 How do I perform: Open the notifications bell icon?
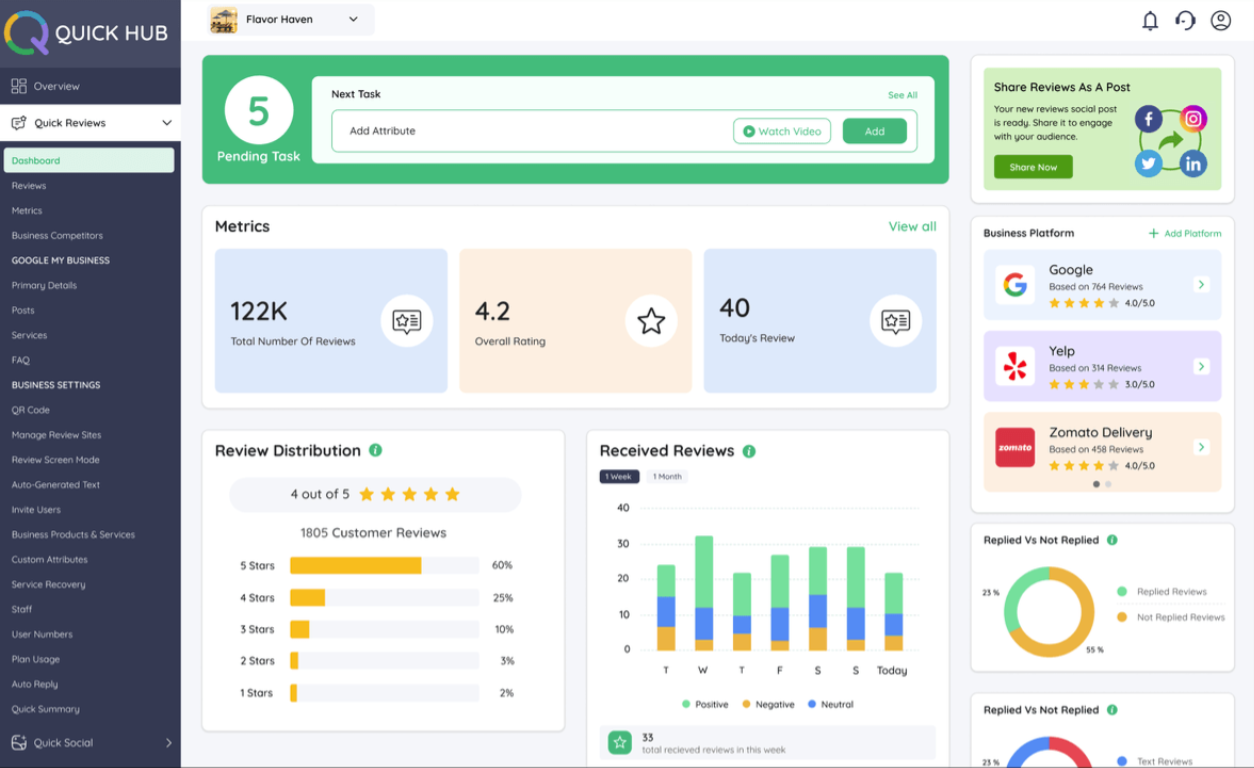(x=1149, y=20)
